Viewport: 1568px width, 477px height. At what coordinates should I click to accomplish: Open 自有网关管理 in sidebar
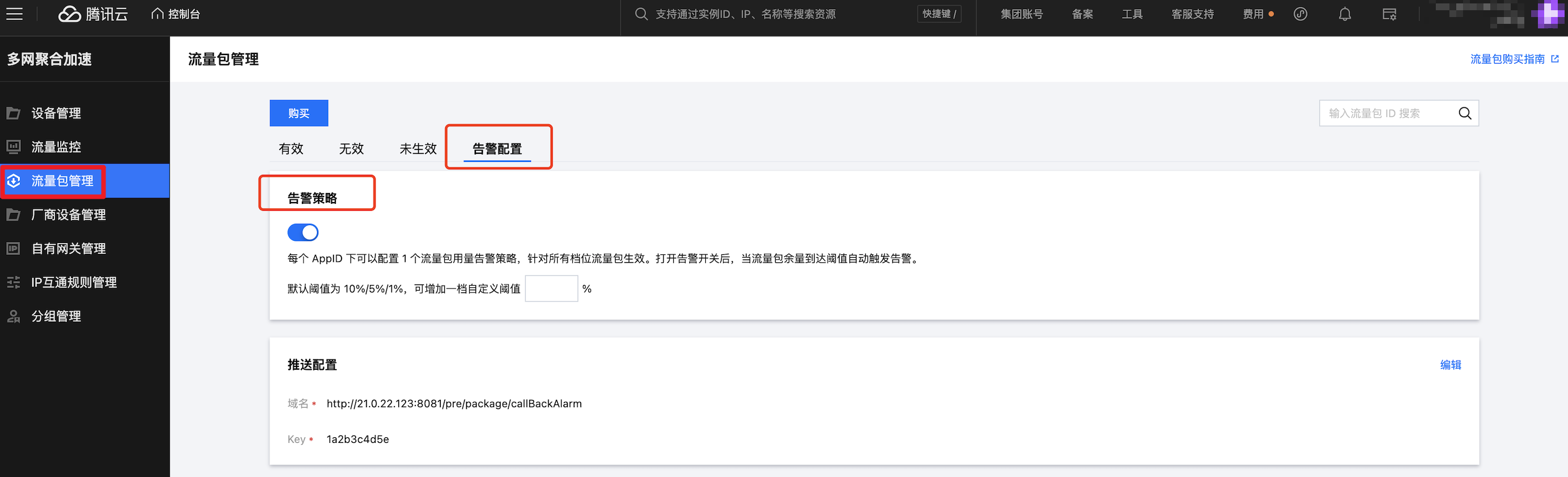pos(85,249)
